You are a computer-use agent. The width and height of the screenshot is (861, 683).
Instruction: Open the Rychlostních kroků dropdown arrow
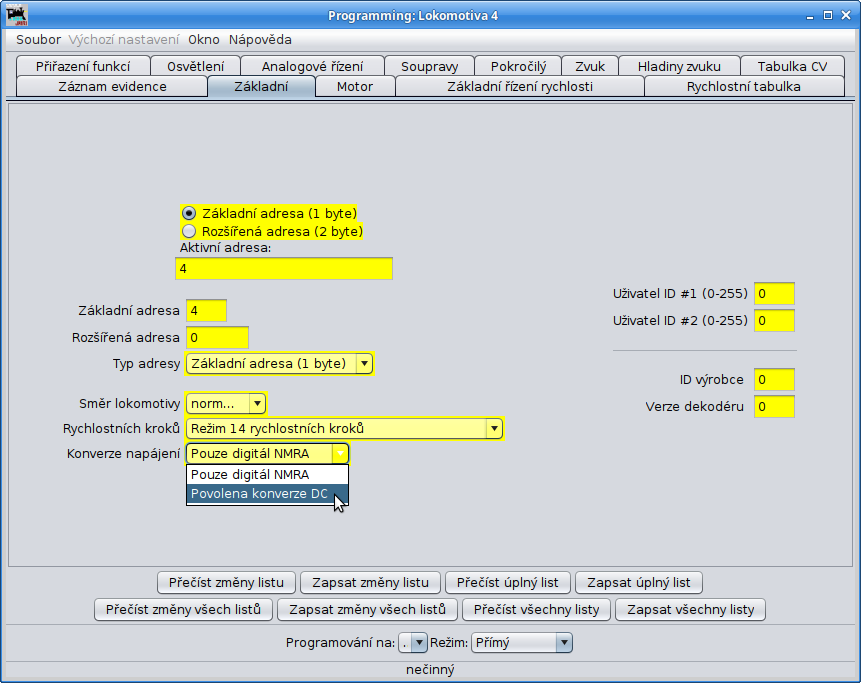494,429
